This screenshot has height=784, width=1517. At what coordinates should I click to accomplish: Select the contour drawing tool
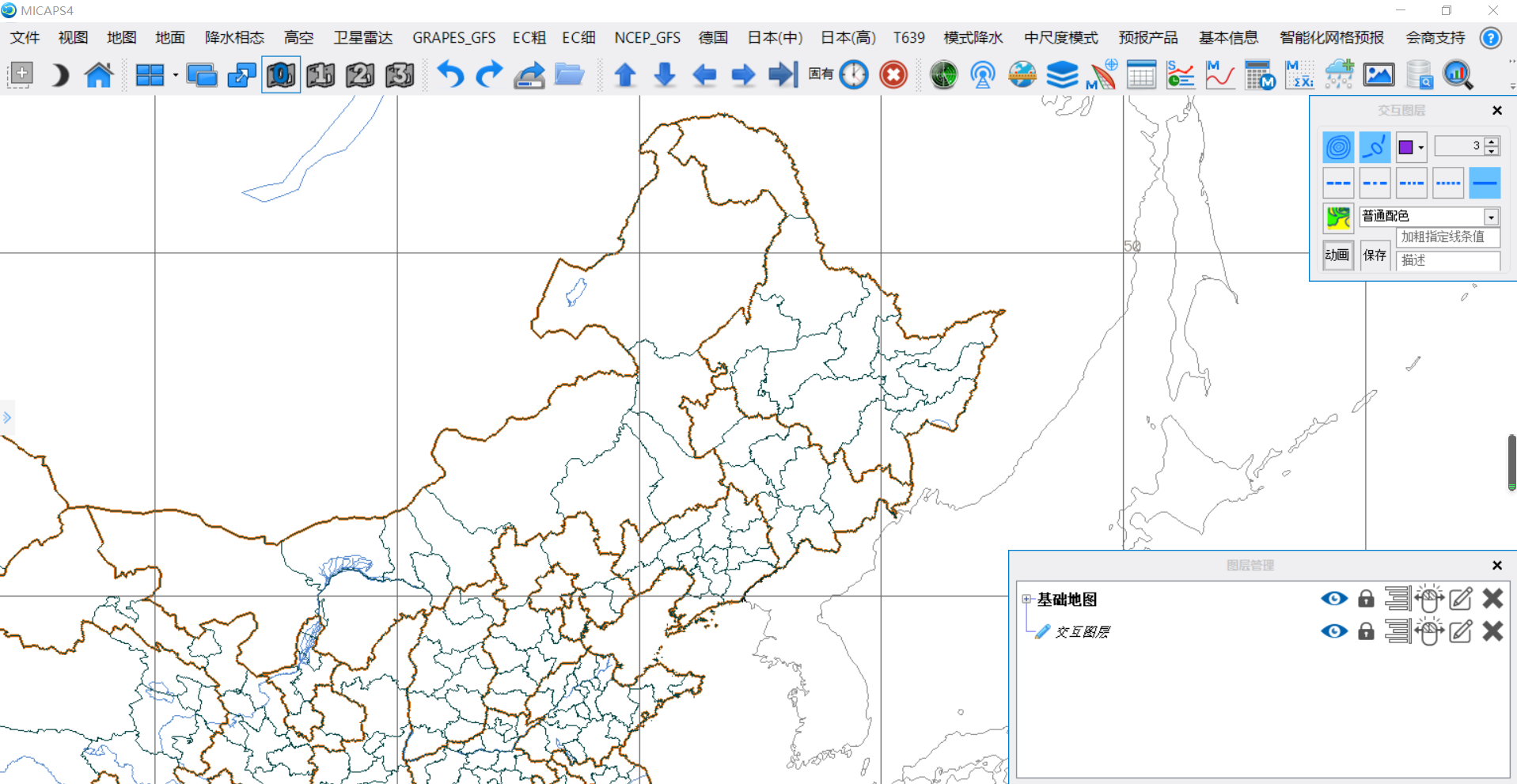tap(1337, 146)
